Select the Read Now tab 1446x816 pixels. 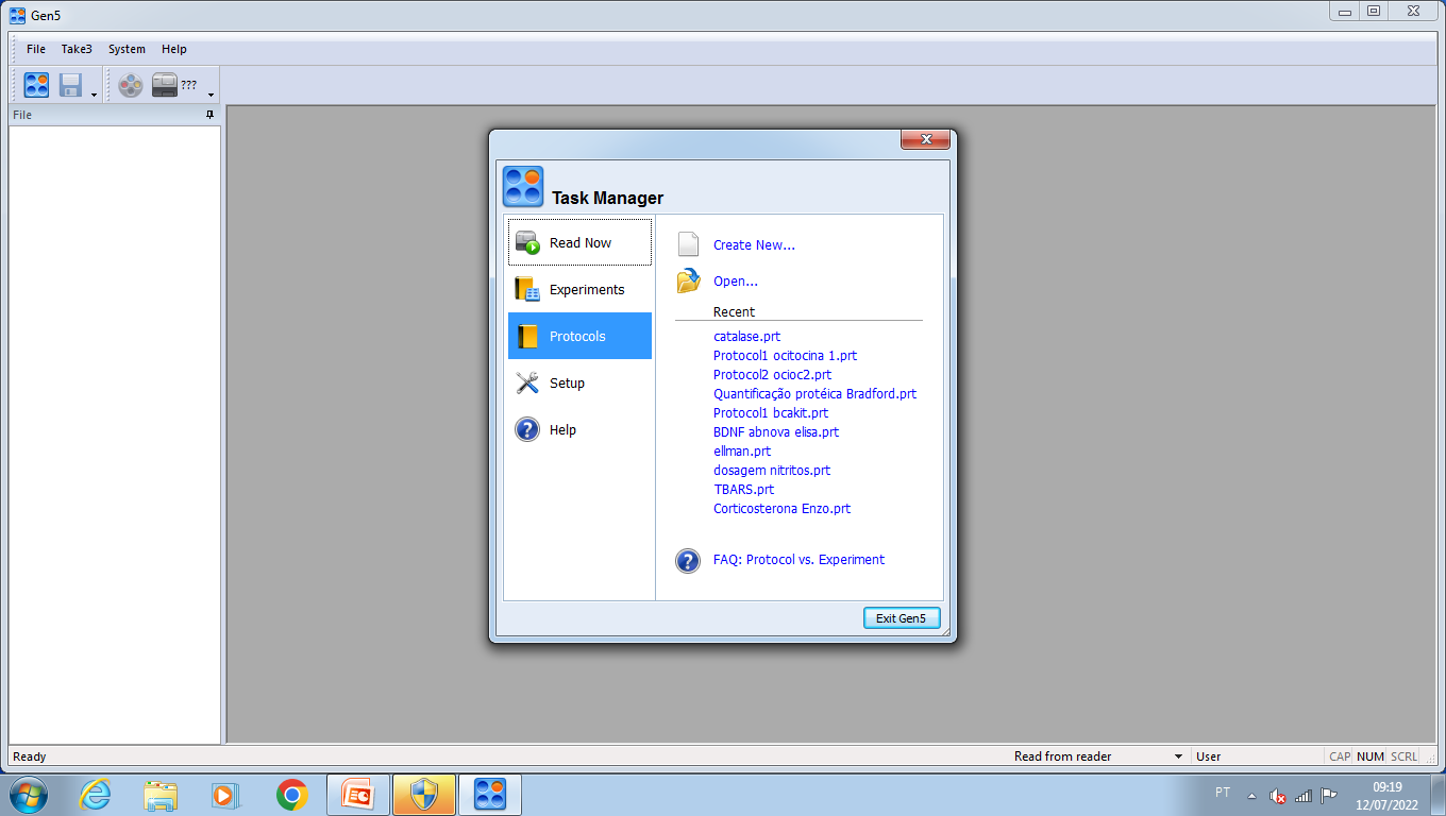click(580, 243)
